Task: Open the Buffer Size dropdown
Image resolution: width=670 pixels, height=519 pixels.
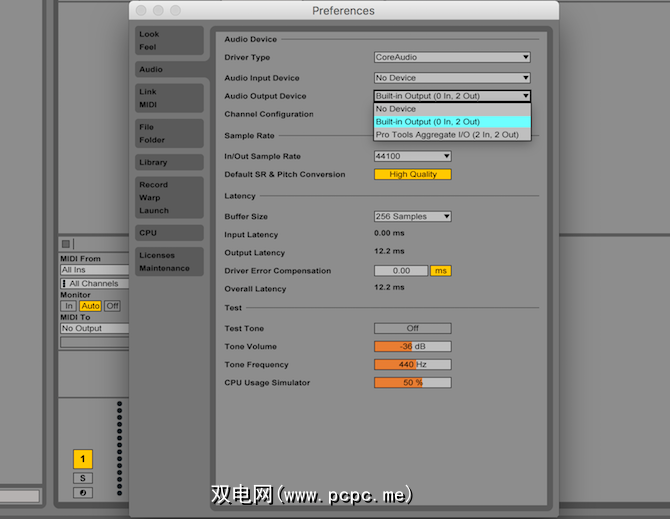Action: [412, 217]
